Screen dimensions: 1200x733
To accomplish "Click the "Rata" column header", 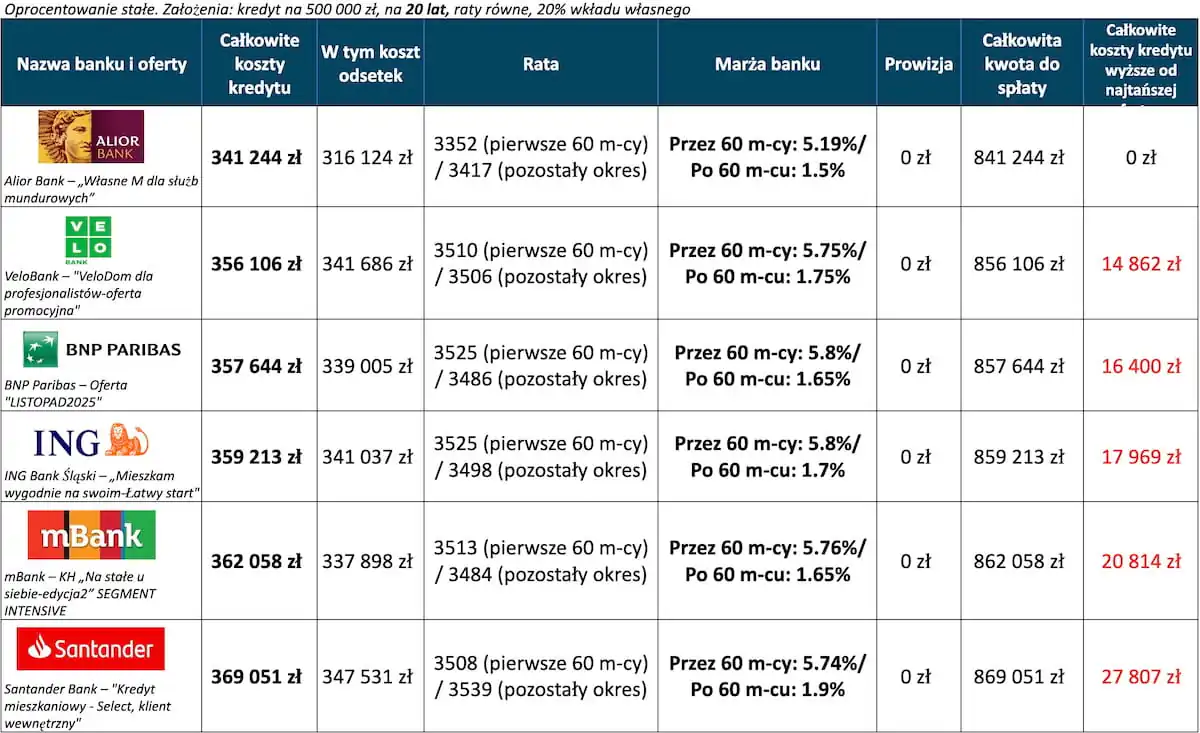I will [540, 64].
